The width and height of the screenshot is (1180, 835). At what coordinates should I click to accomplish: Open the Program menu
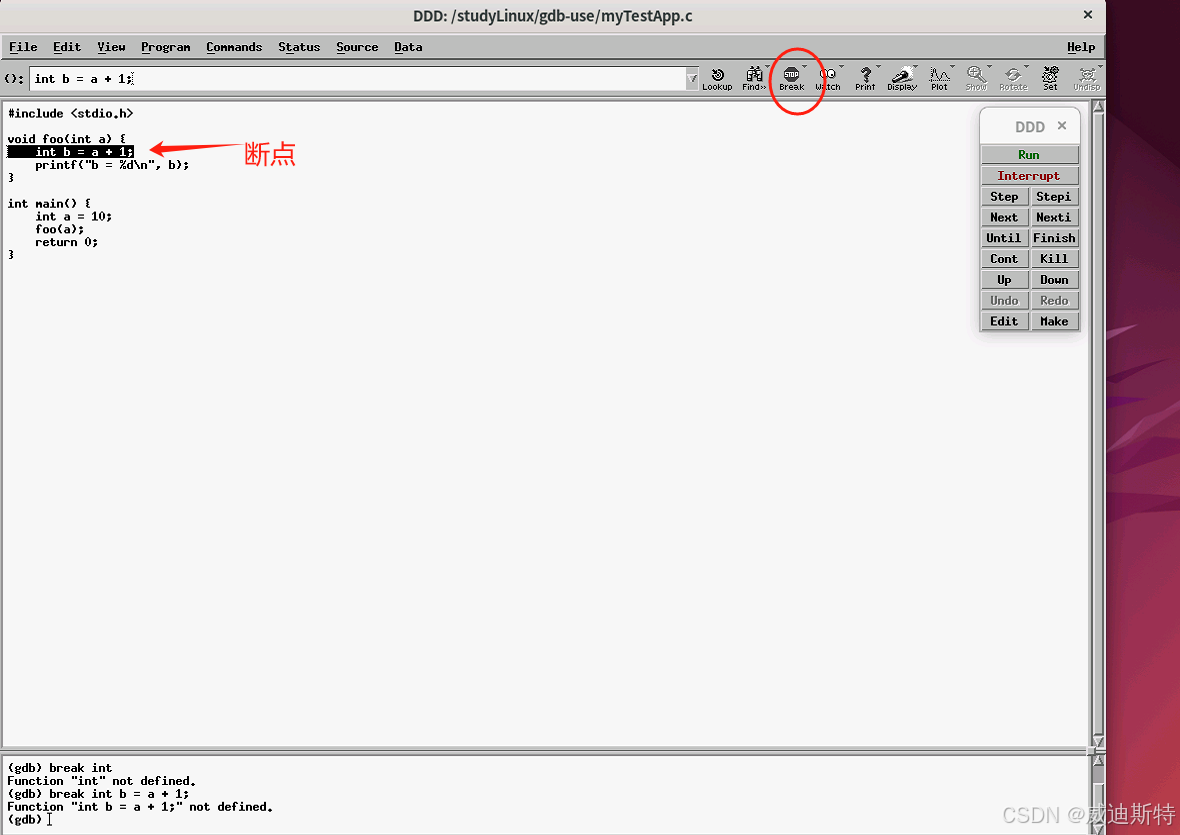[x=165, y=47]
